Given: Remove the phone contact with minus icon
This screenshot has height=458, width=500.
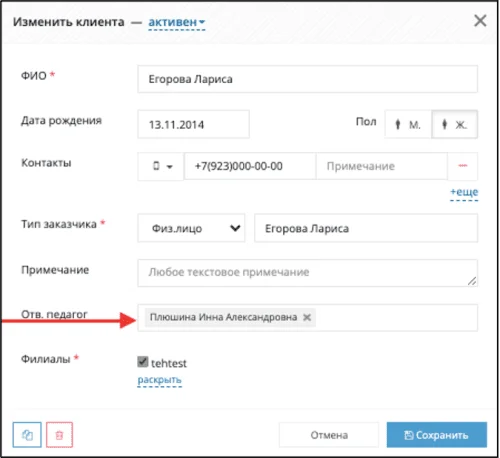Looking at the screenshot, I should click(x=462, y=166).
